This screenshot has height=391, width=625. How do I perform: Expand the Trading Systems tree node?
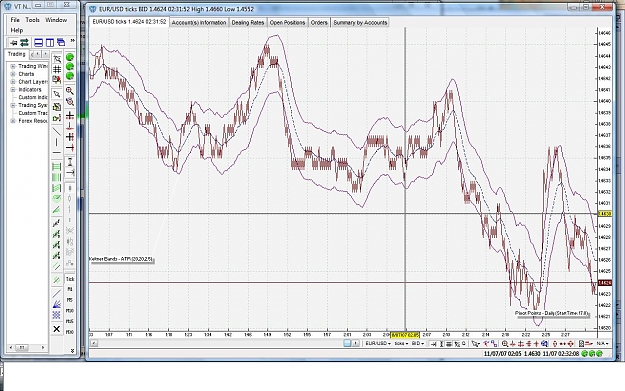pyautogui.click(x=13, y=105)
